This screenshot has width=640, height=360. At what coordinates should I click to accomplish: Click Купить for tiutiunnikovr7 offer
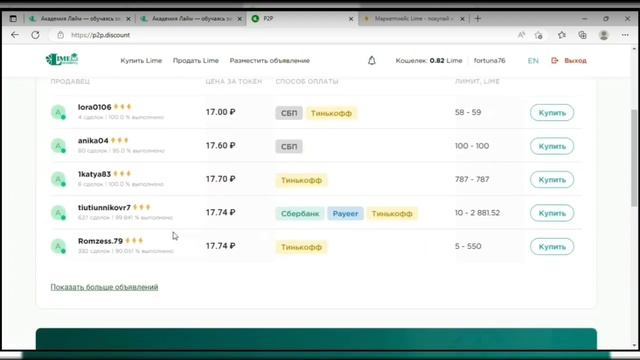(552, 213)
